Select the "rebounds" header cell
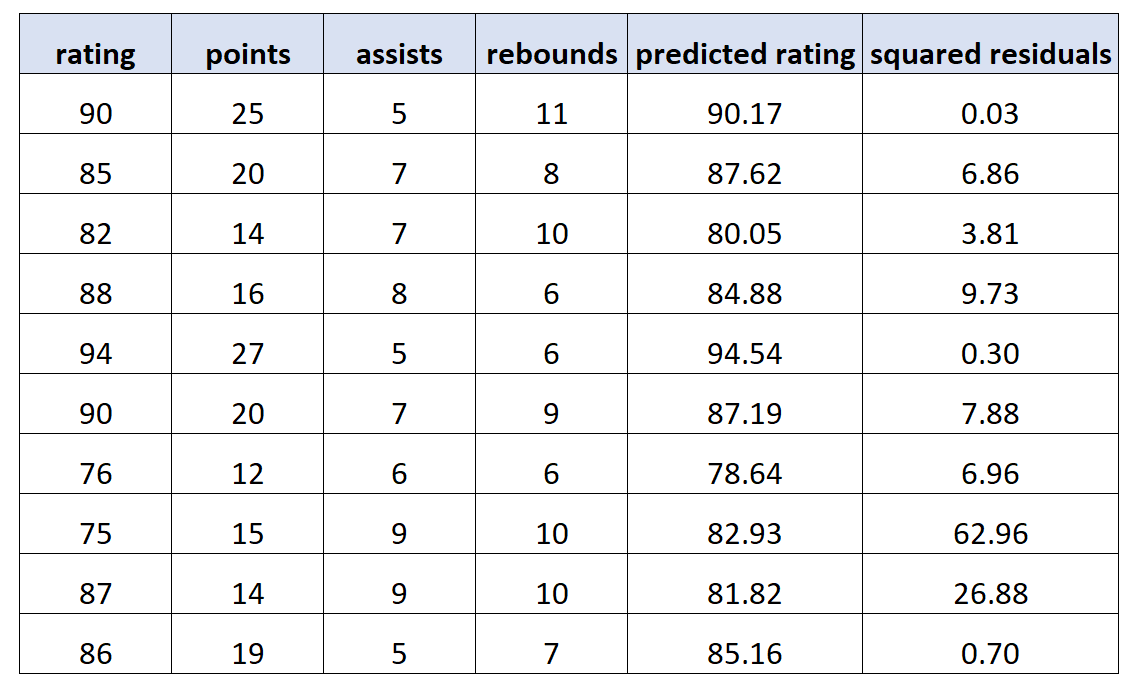1140x686 pixels. [x=551, y=54]
